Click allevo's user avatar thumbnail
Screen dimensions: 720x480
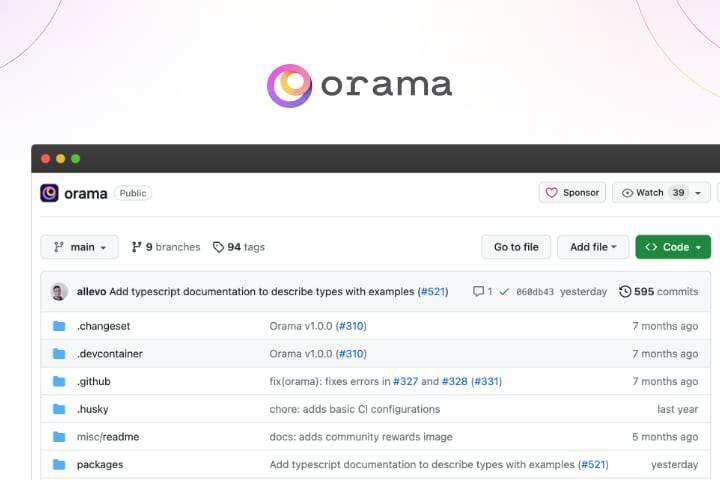59,292
